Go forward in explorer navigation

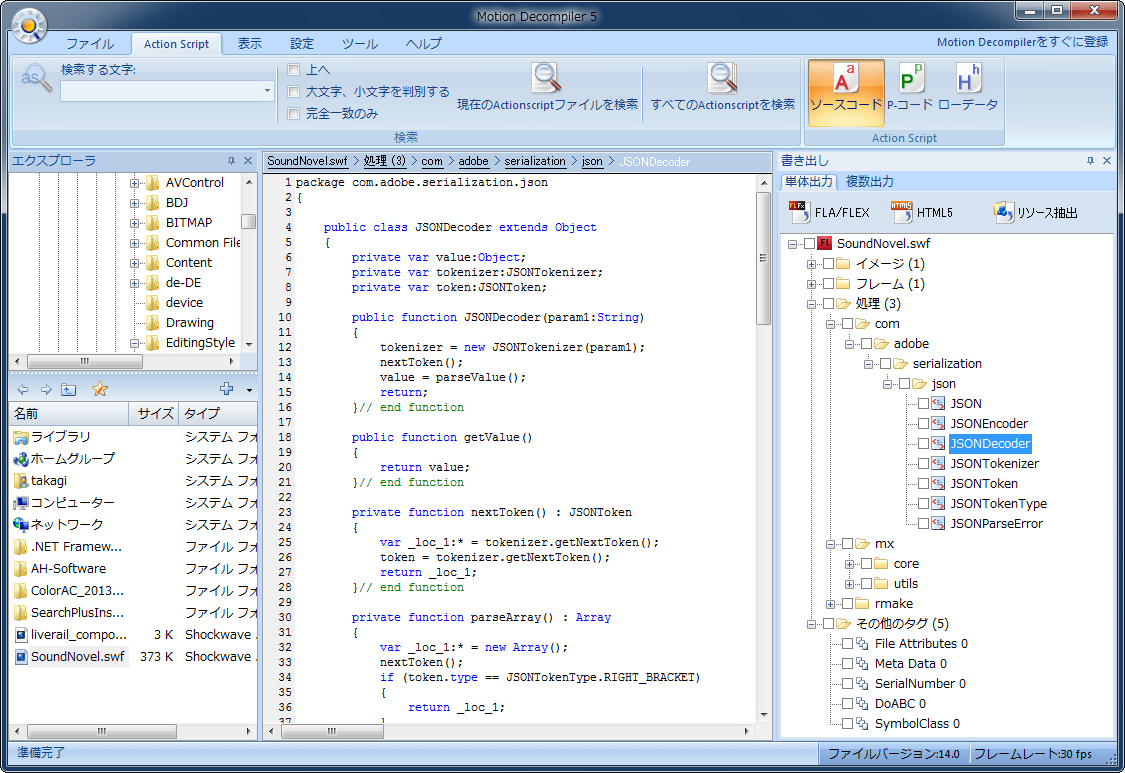(46, 390)
